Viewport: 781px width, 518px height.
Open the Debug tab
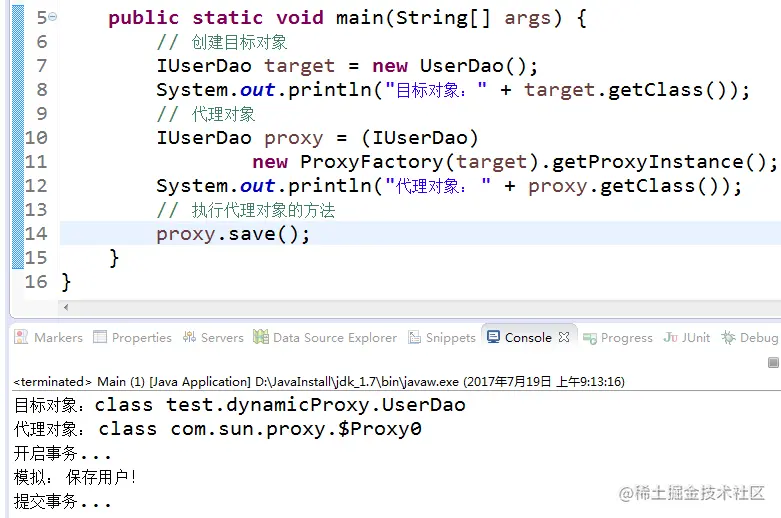coord(750,337)
